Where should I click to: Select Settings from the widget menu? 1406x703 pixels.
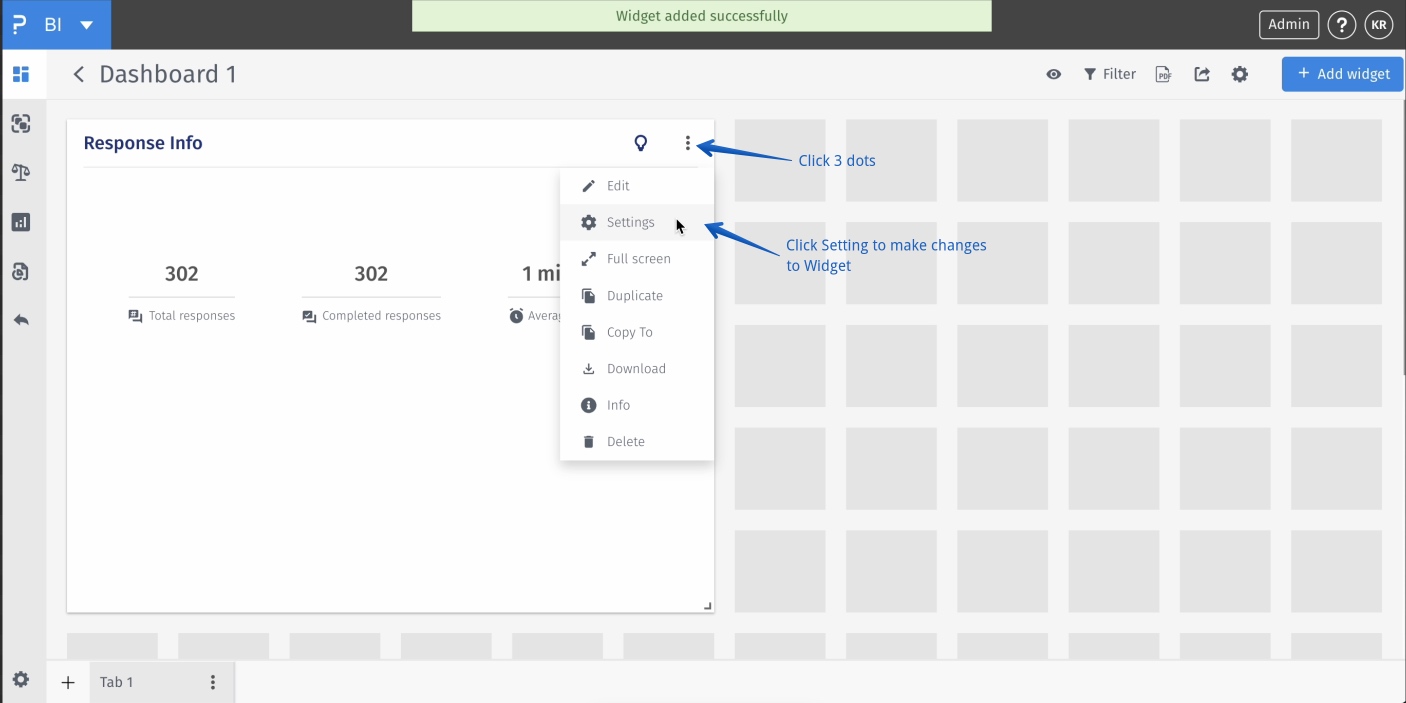630,222
